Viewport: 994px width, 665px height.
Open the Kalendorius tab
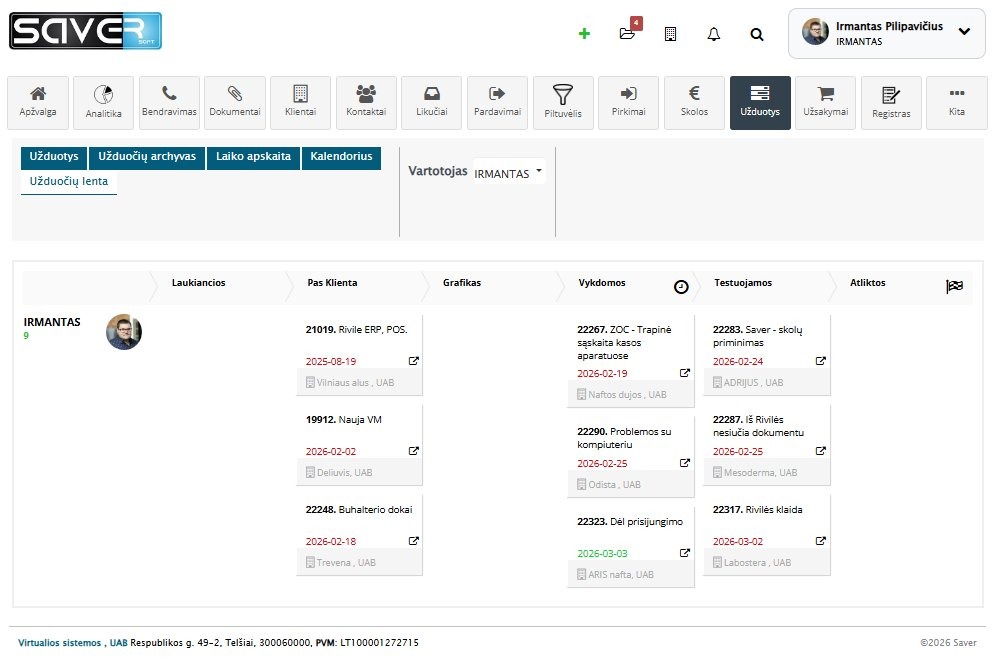coord(341,157)
